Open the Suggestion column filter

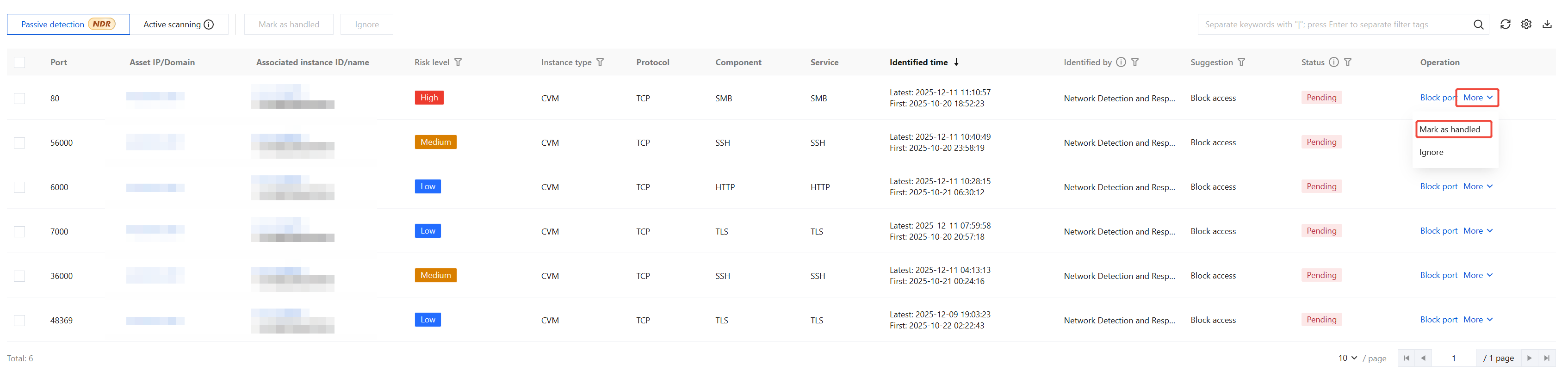[x=1242, y=62]
